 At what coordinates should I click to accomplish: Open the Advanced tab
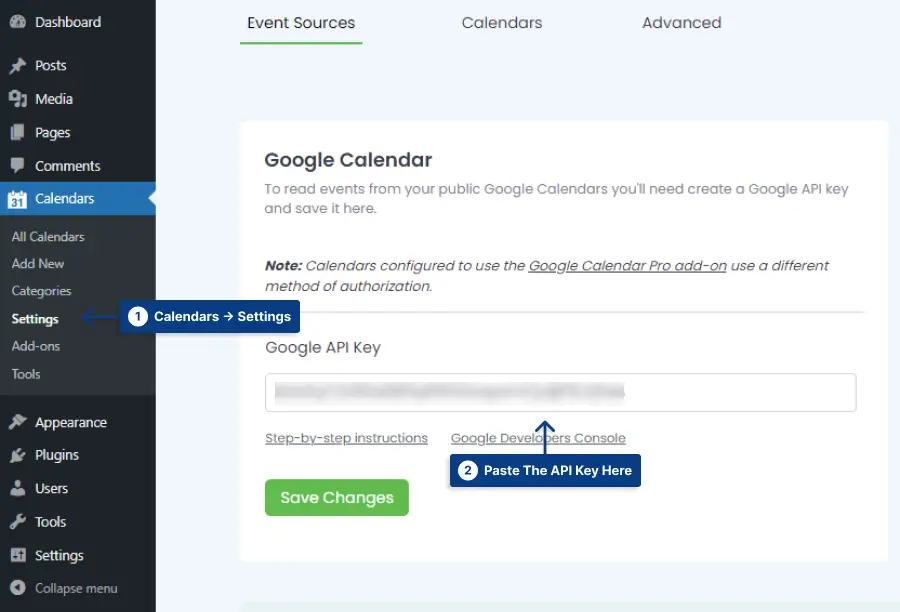(x=681, y=22)
